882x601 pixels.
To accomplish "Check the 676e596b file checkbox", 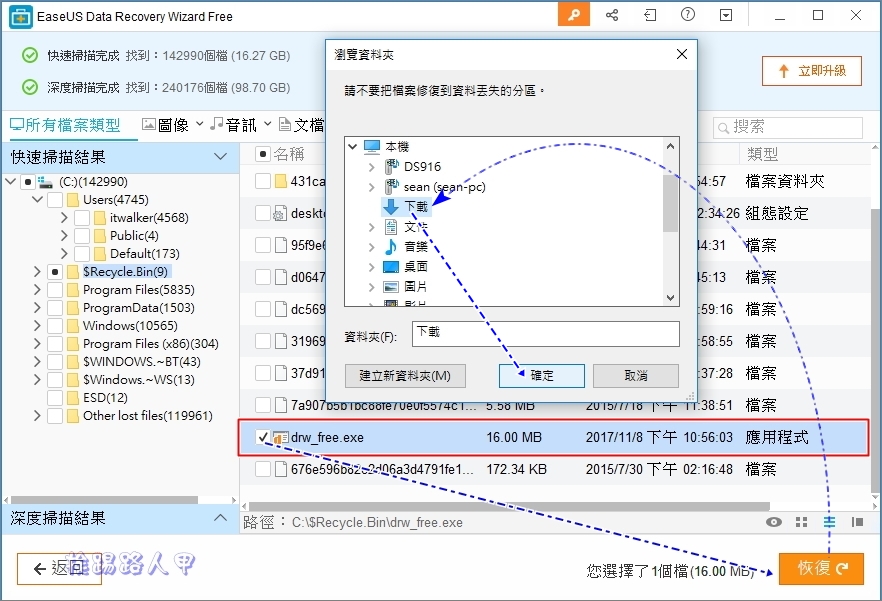I will [263, 469].
